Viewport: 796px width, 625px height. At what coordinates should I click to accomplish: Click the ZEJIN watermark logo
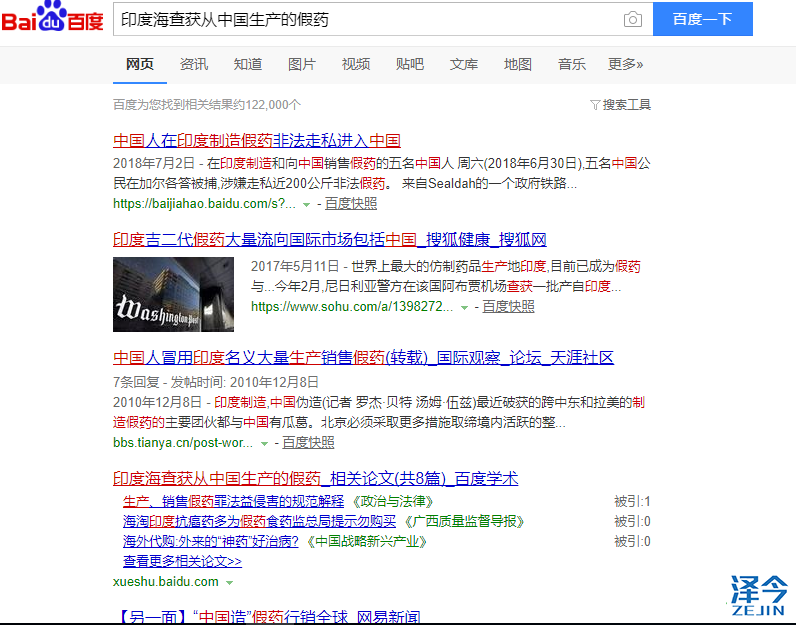click(x=758, y=597)
